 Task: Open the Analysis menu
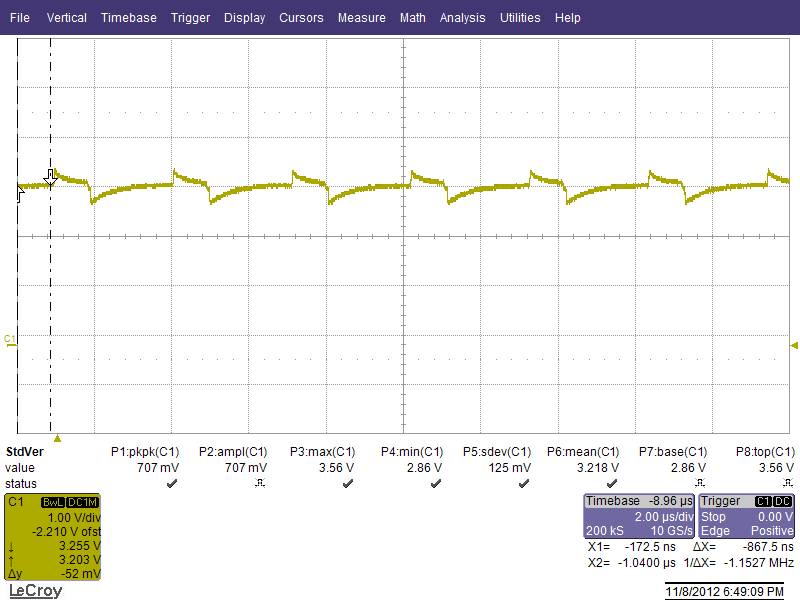462,17
